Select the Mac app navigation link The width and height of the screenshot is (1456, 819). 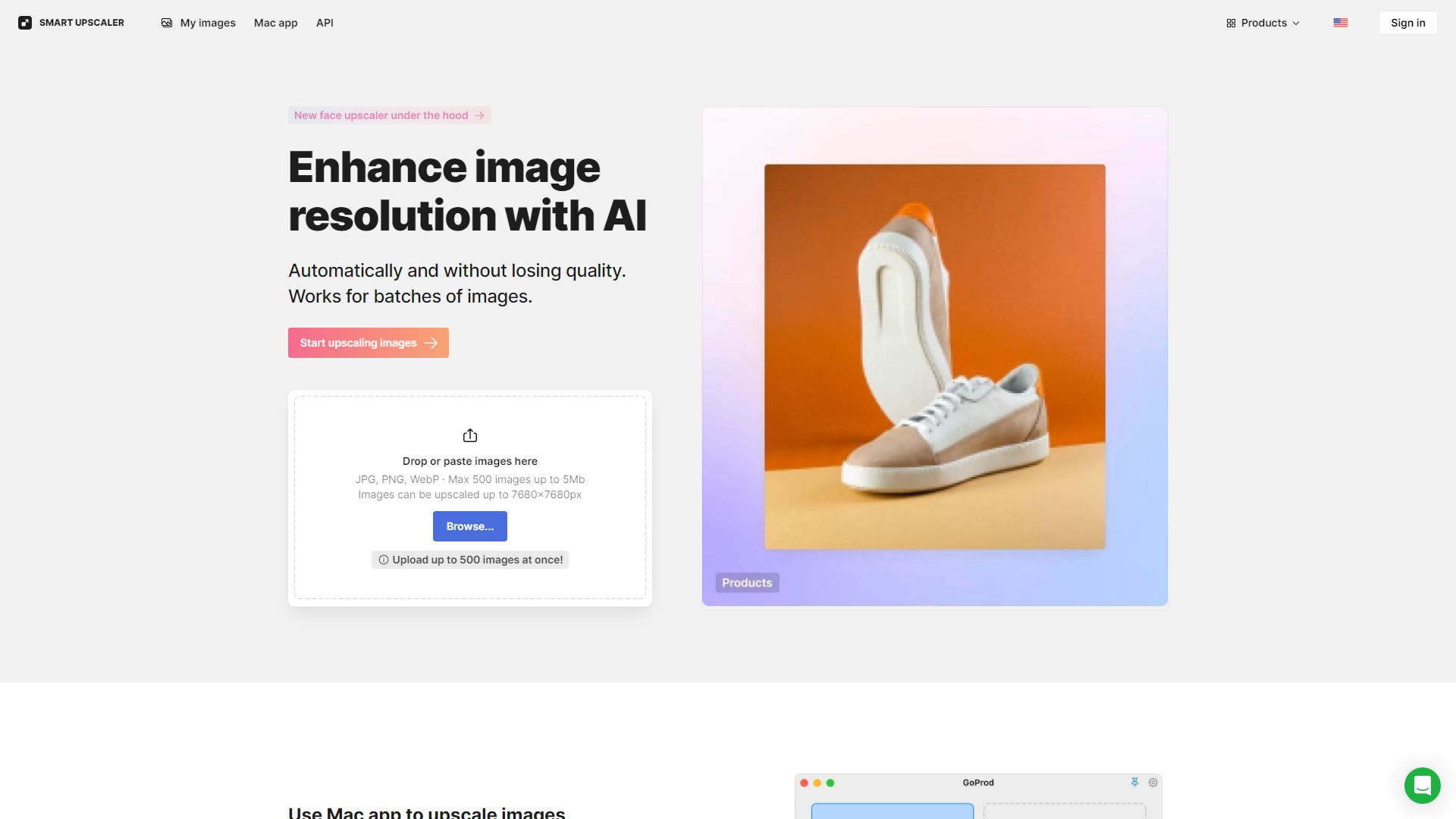pos(275,22)
